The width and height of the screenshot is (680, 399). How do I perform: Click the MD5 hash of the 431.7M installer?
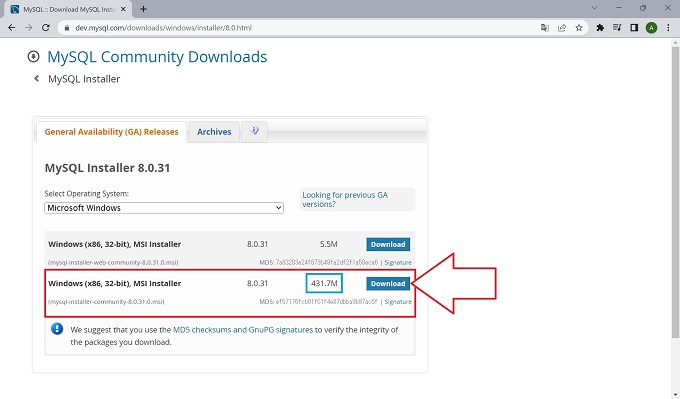[x=327, y=302]
